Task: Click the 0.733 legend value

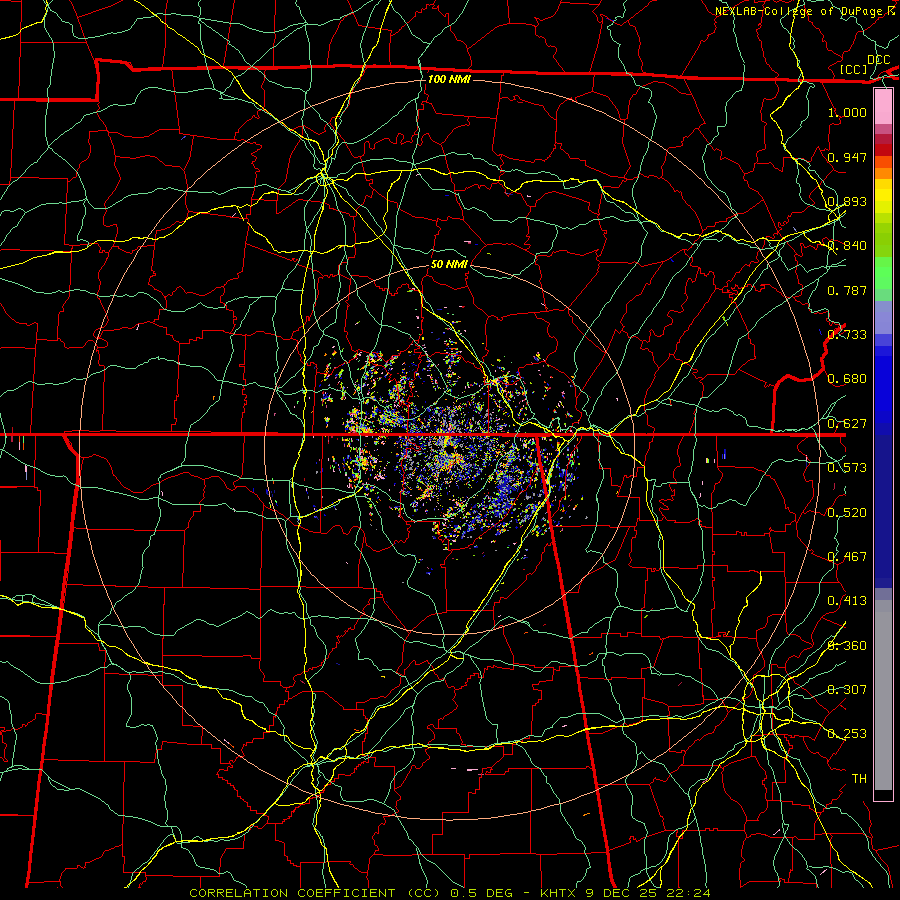Action: pos(847,335)
